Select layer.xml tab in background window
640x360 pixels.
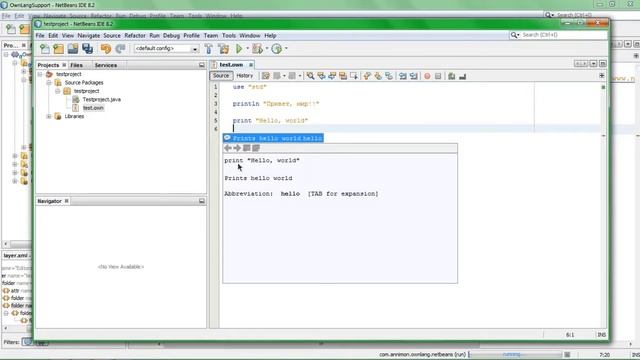tap(16, 256)
